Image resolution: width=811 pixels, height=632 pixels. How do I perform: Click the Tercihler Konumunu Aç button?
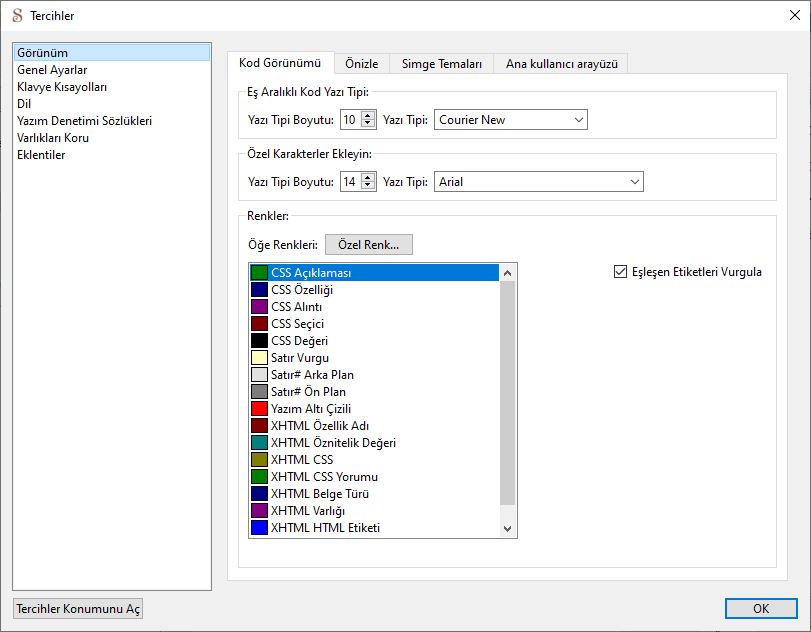click(78, 609)
